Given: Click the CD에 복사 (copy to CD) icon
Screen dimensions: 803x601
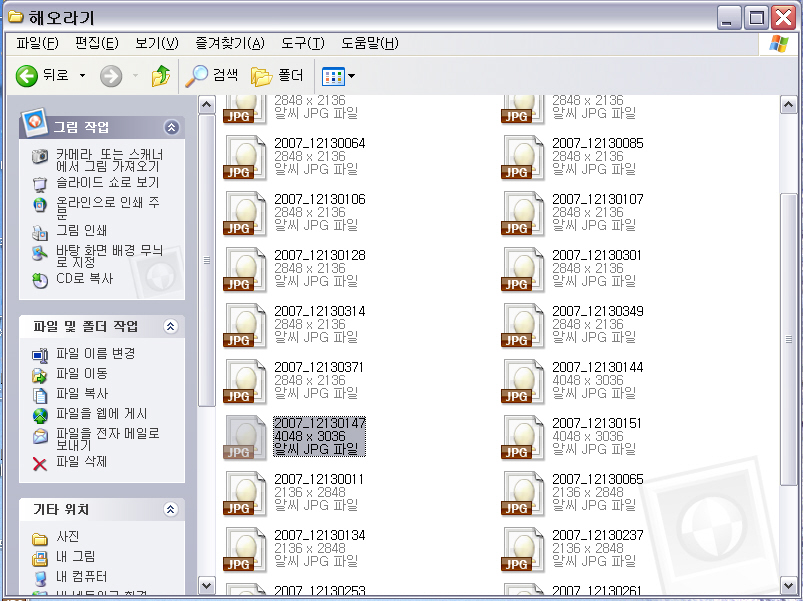Looking at the screenshot, I should [40, 280].
